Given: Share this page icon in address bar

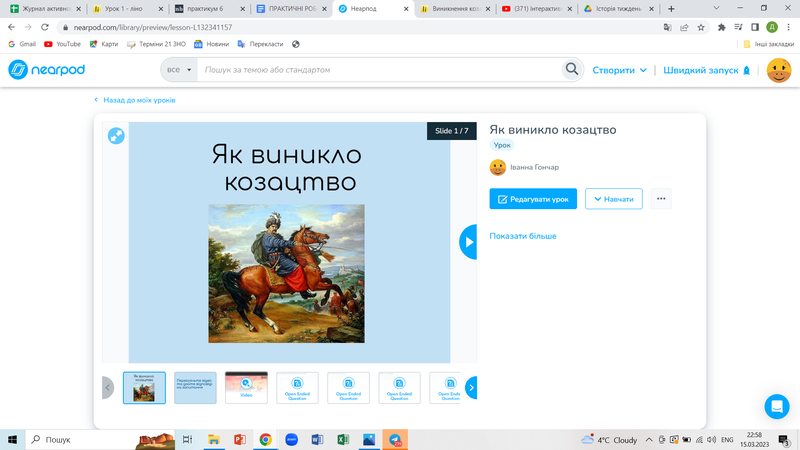Looking at the screenshot, I should coord(684,28).
